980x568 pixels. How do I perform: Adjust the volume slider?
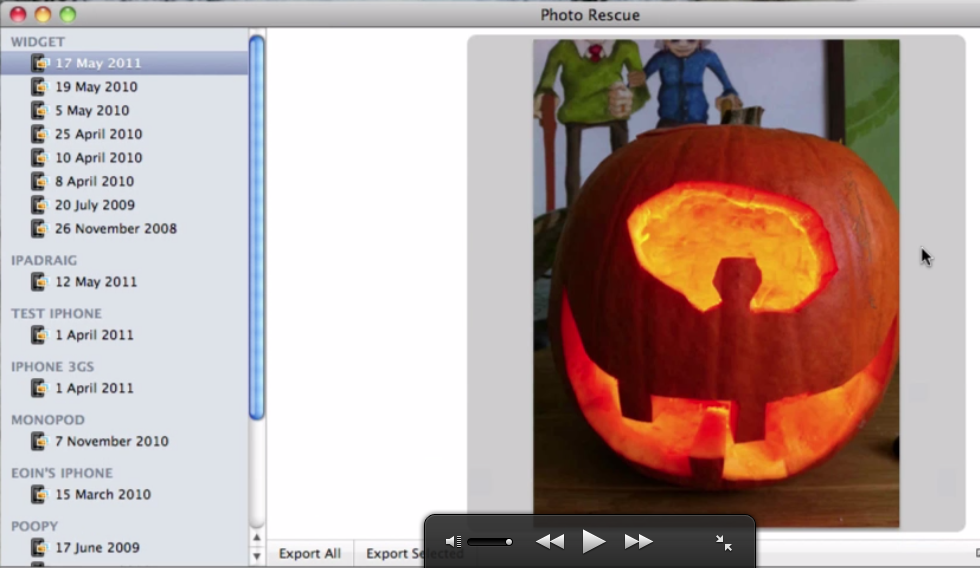pos(490,542)
